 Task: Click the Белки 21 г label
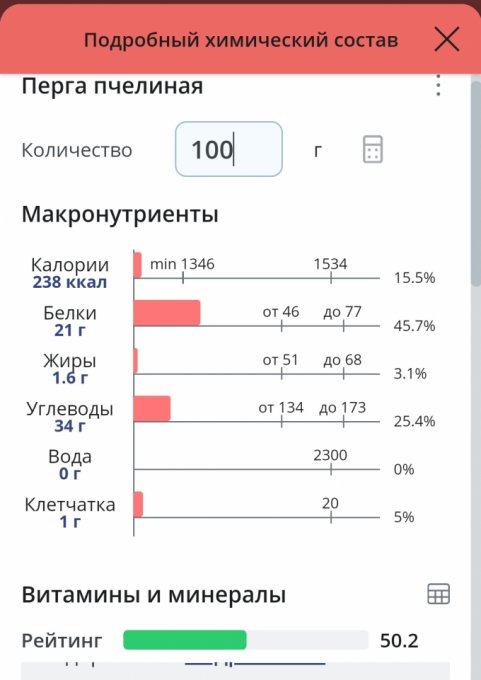[70, 321]
